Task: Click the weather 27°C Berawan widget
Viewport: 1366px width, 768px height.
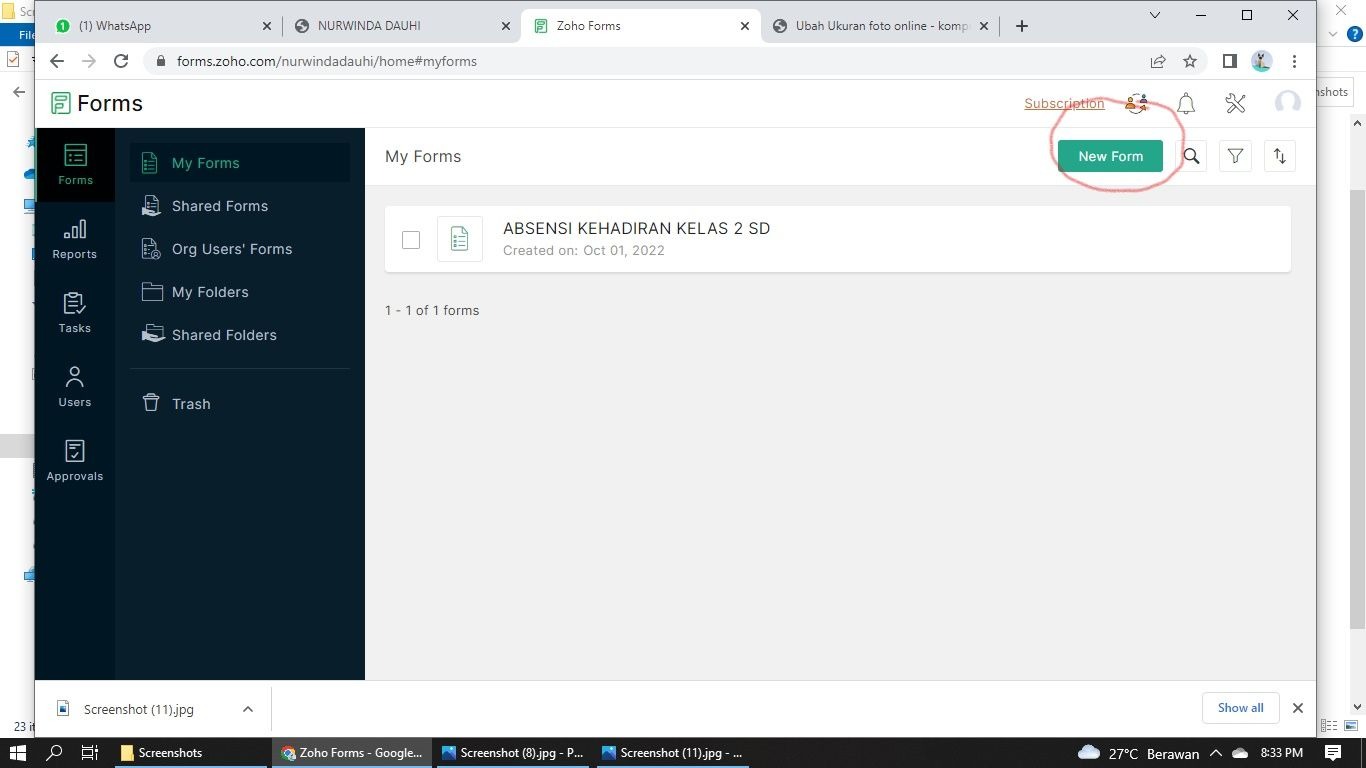Action: [x=1138, y=753]
